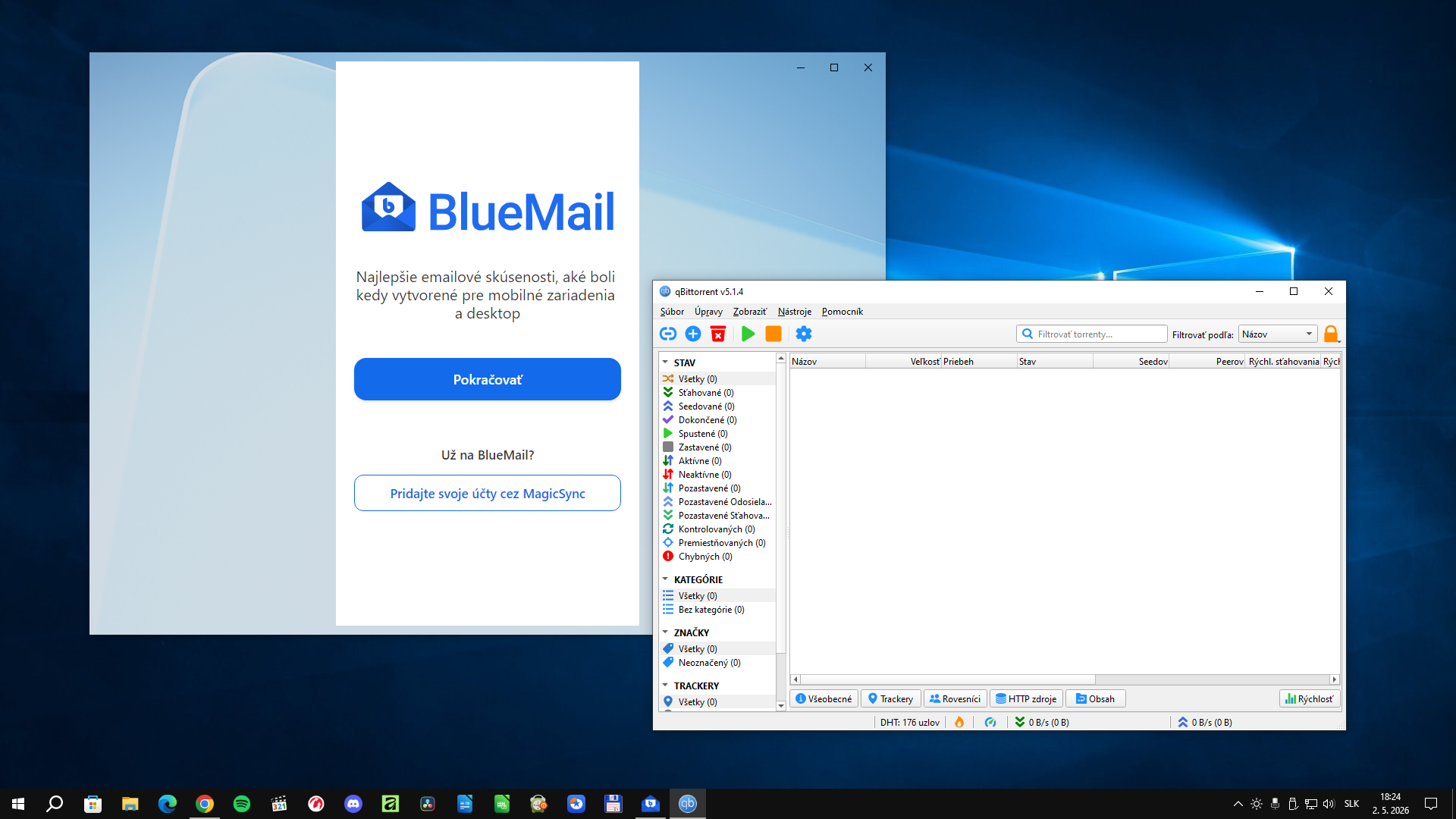The image size is (1456, 819).
Task: Switch to the Rovesníci tab
Action: pos(955,699)
